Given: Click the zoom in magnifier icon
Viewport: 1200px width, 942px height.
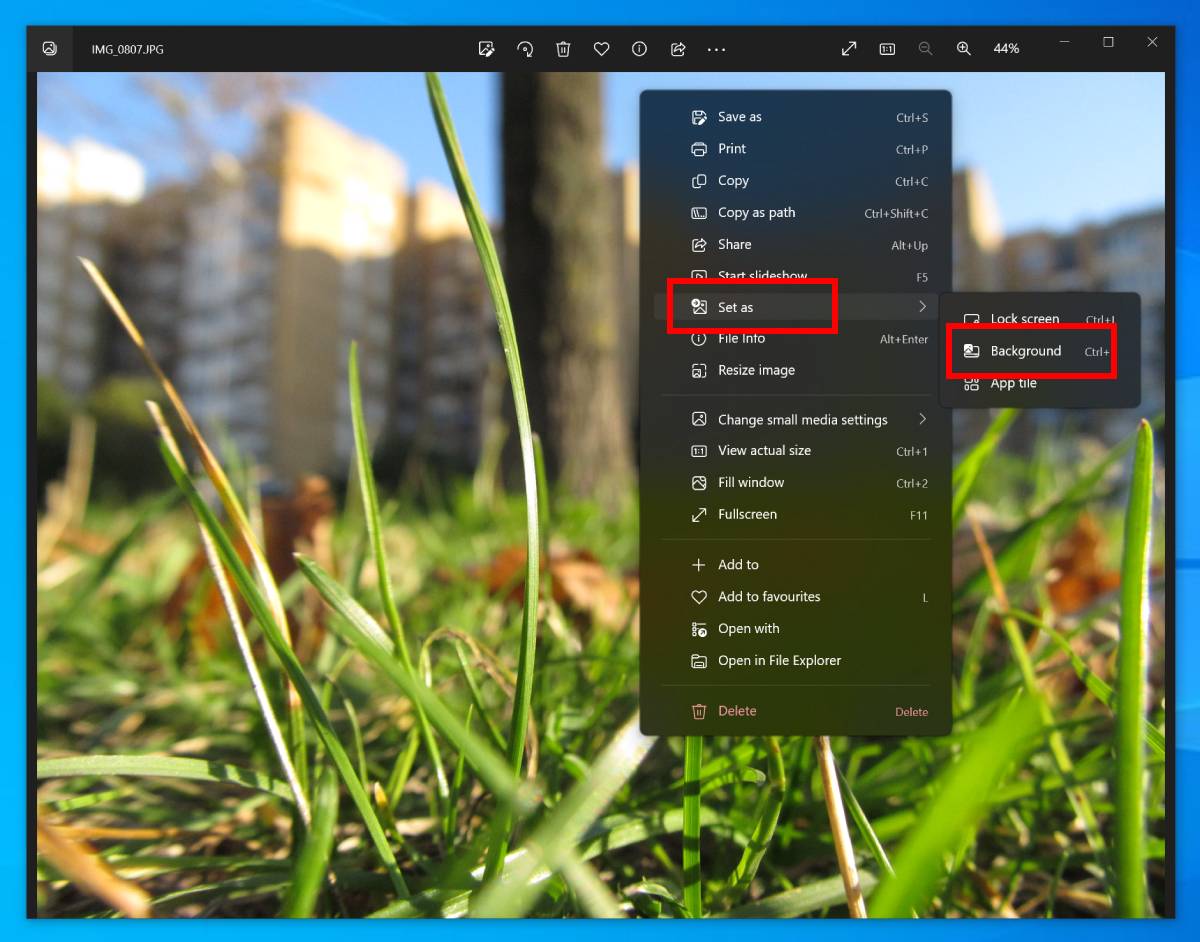Looking at the screenshot, I should coord(964,48).
